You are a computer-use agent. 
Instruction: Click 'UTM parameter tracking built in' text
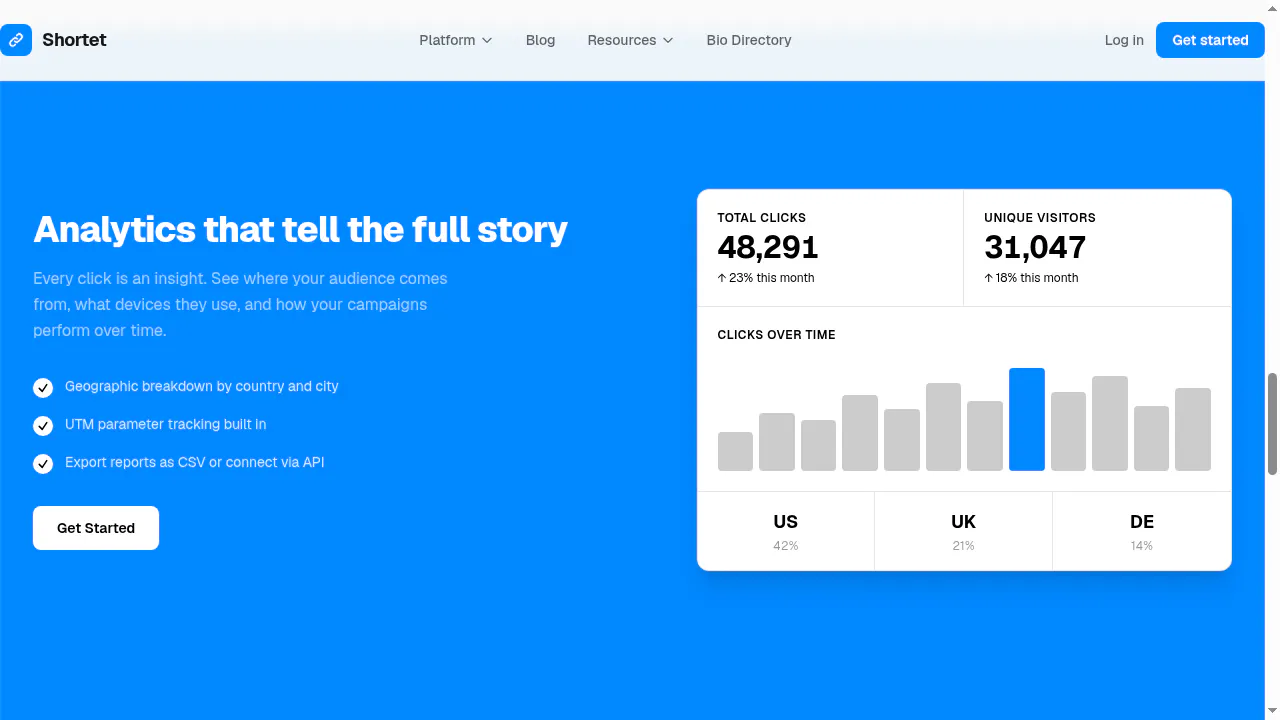point(166,424)
